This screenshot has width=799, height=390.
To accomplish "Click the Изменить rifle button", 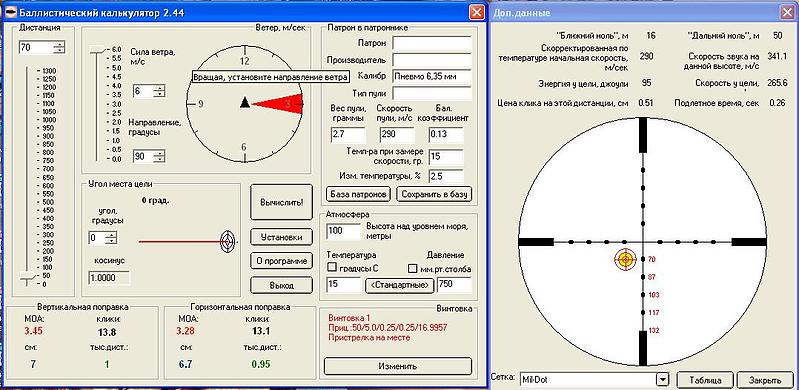I will click(398, 366).
